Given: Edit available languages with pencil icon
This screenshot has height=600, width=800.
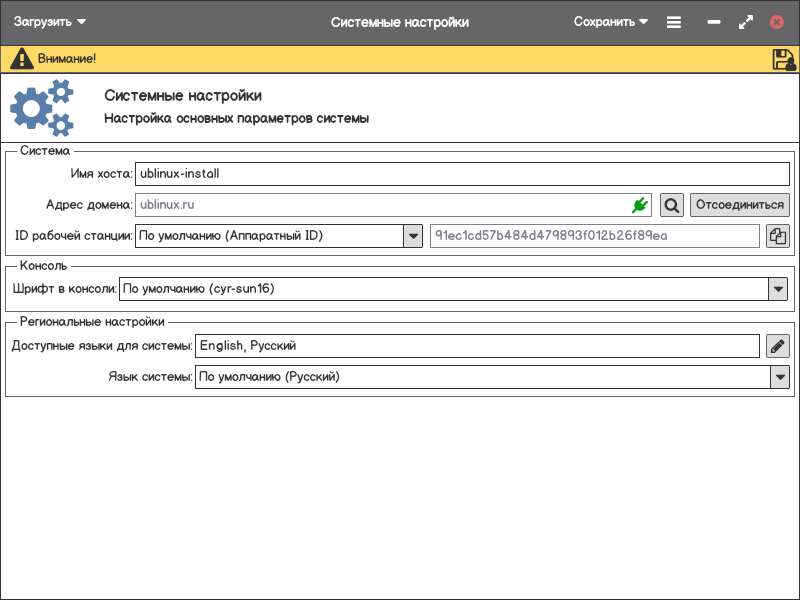Looking at the screenshot, I should (x=778, y=346).
